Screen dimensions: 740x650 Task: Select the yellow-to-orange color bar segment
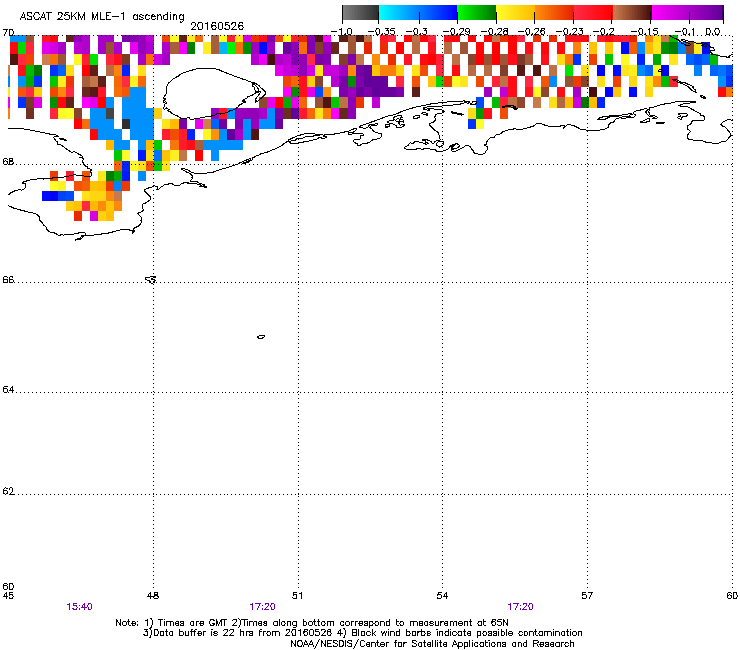pos(535,13)
